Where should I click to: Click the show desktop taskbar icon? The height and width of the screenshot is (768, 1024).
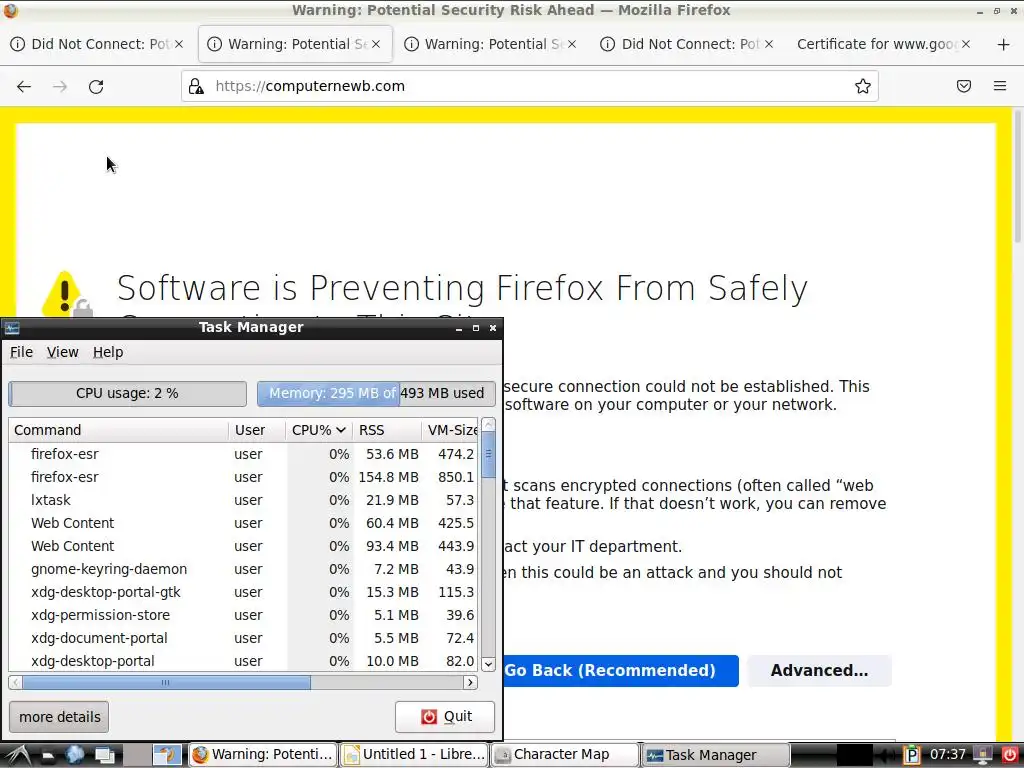pyautogui.click(x=105, y=755)
